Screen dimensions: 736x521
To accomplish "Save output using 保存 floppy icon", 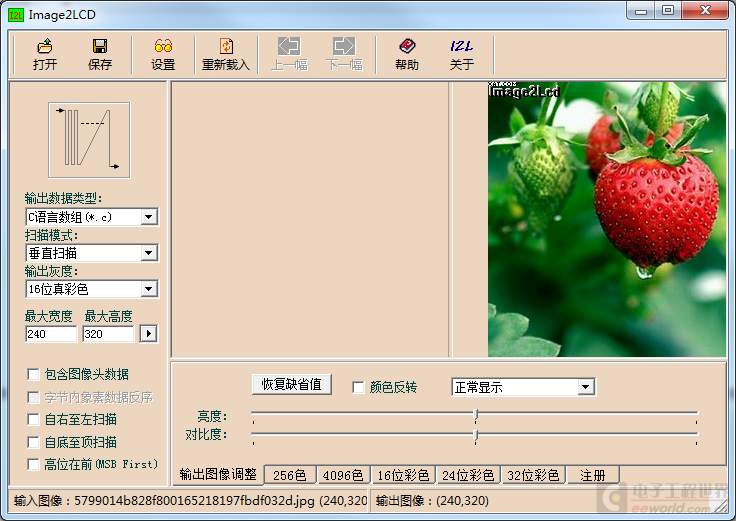I will [100, 54].
